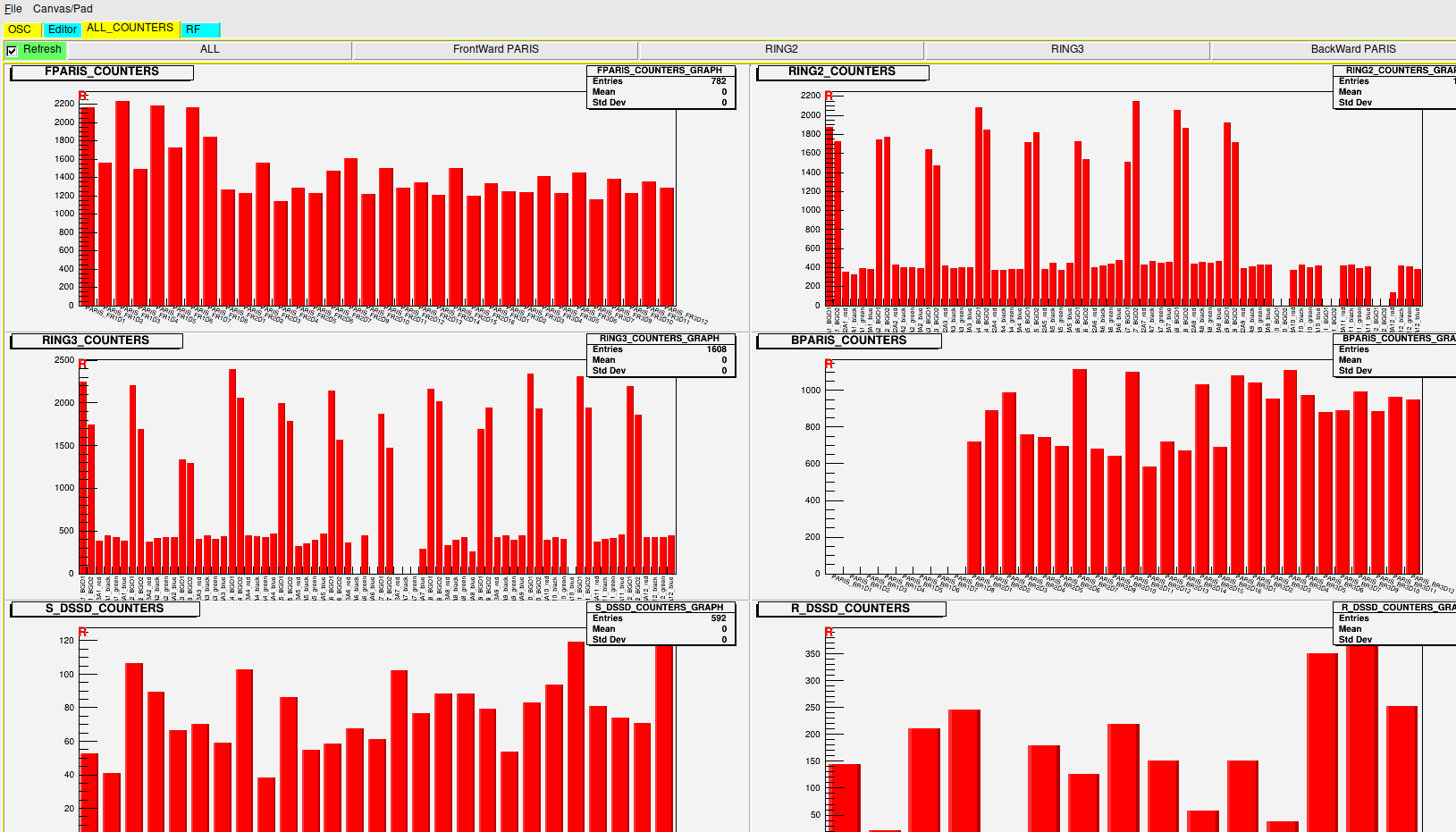Viewport: 1456px width, 832px height.
Task: Select the ALL_COUNTERS tab
Action: coord(130,29)
